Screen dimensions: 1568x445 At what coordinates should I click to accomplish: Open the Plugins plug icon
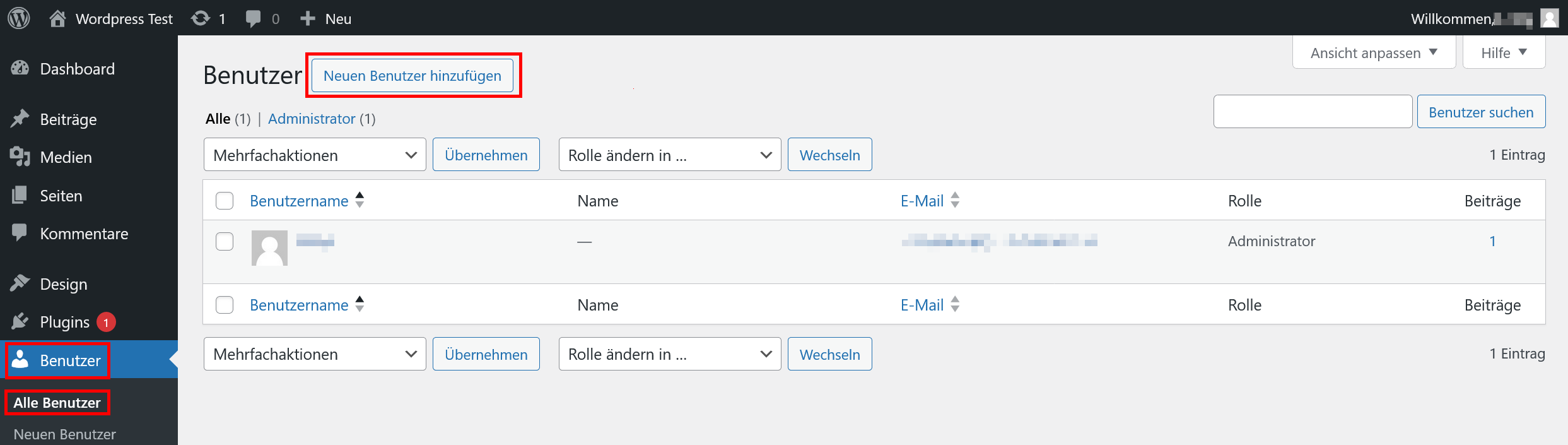click(x=20, y=322)
